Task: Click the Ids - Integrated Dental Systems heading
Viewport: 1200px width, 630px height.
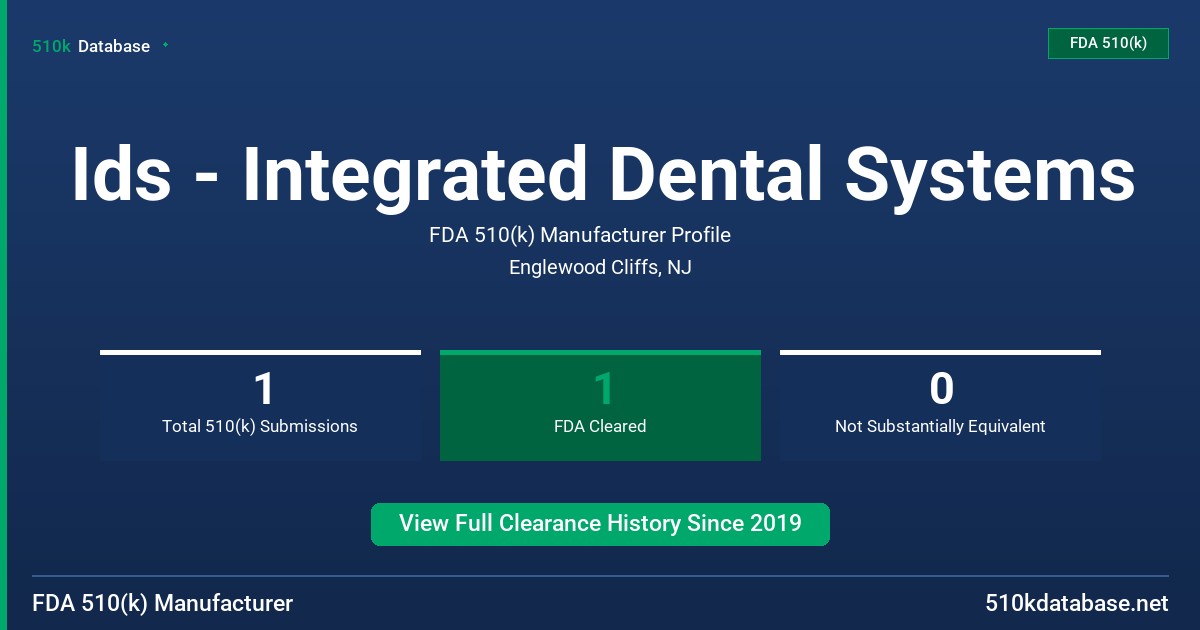Action: (x=603, y=174)
